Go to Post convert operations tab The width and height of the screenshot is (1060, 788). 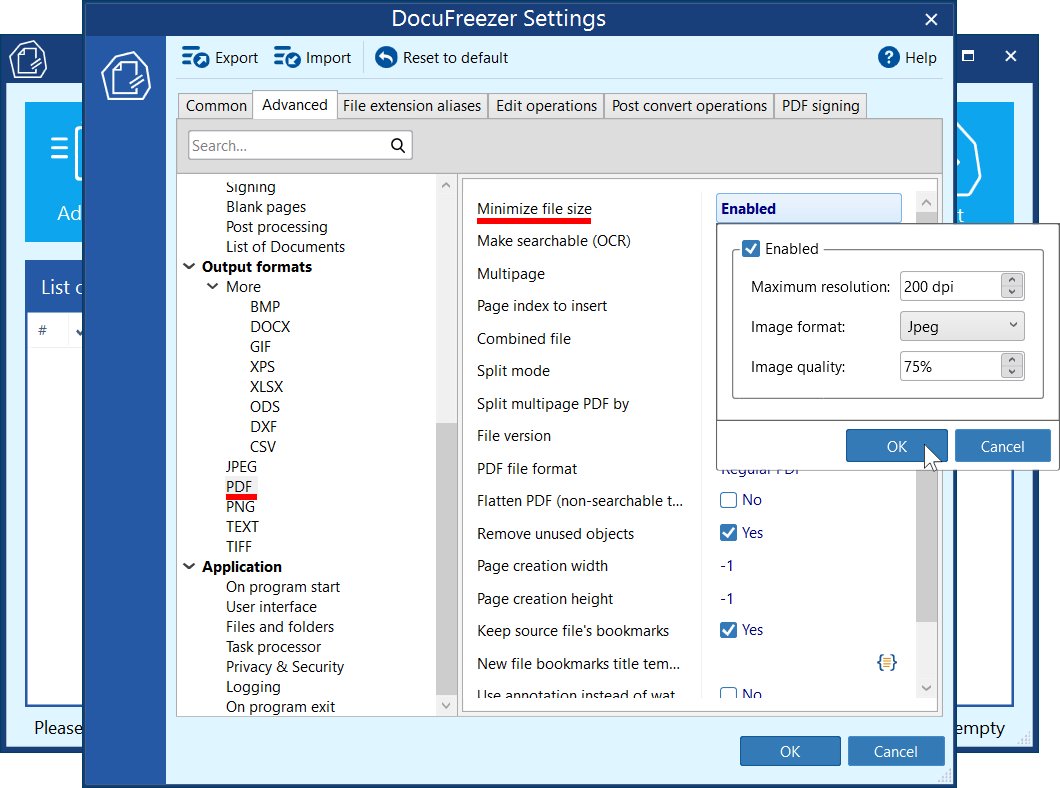(x=689, y=106)
